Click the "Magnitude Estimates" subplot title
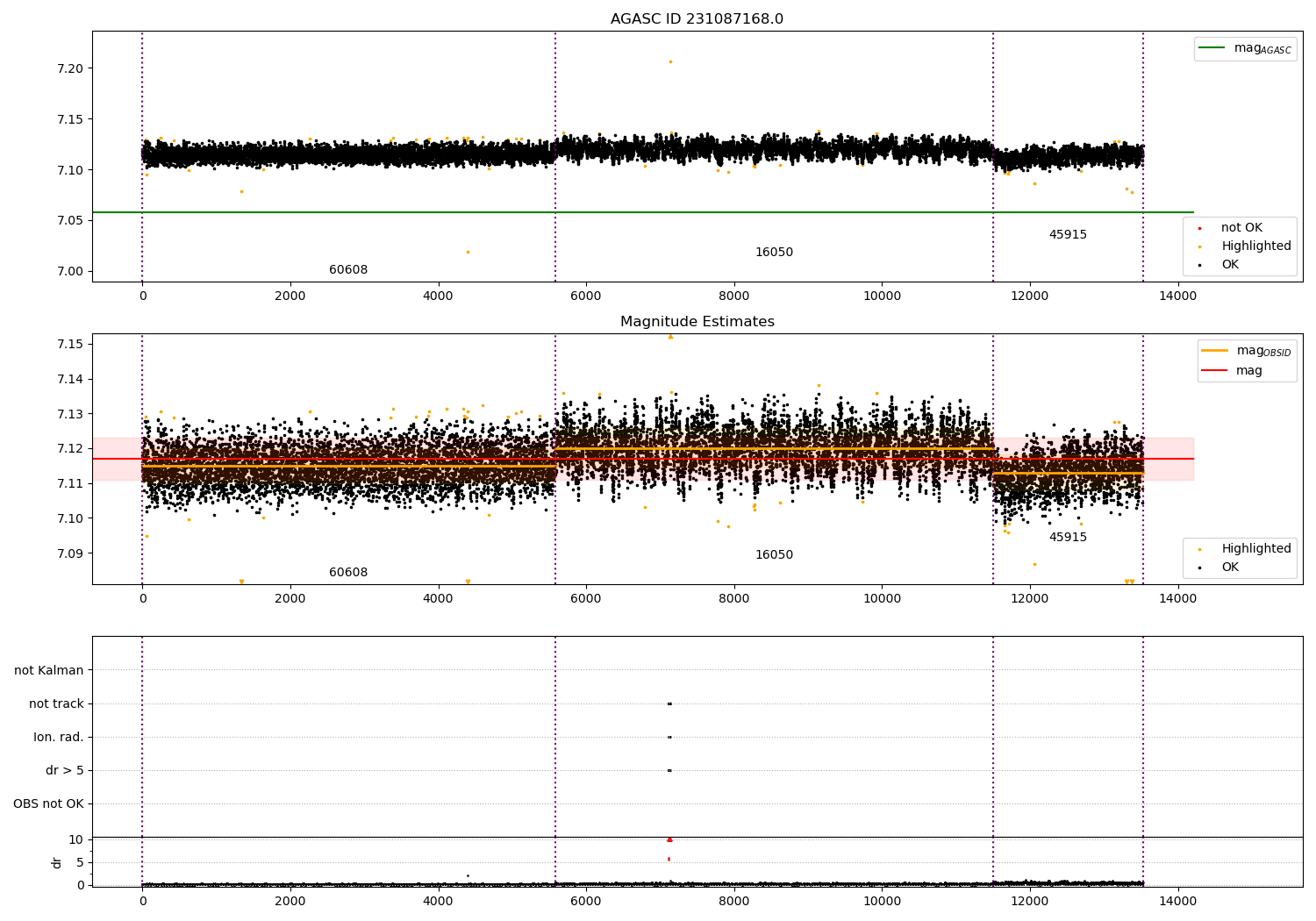 [x=697, y=322]
